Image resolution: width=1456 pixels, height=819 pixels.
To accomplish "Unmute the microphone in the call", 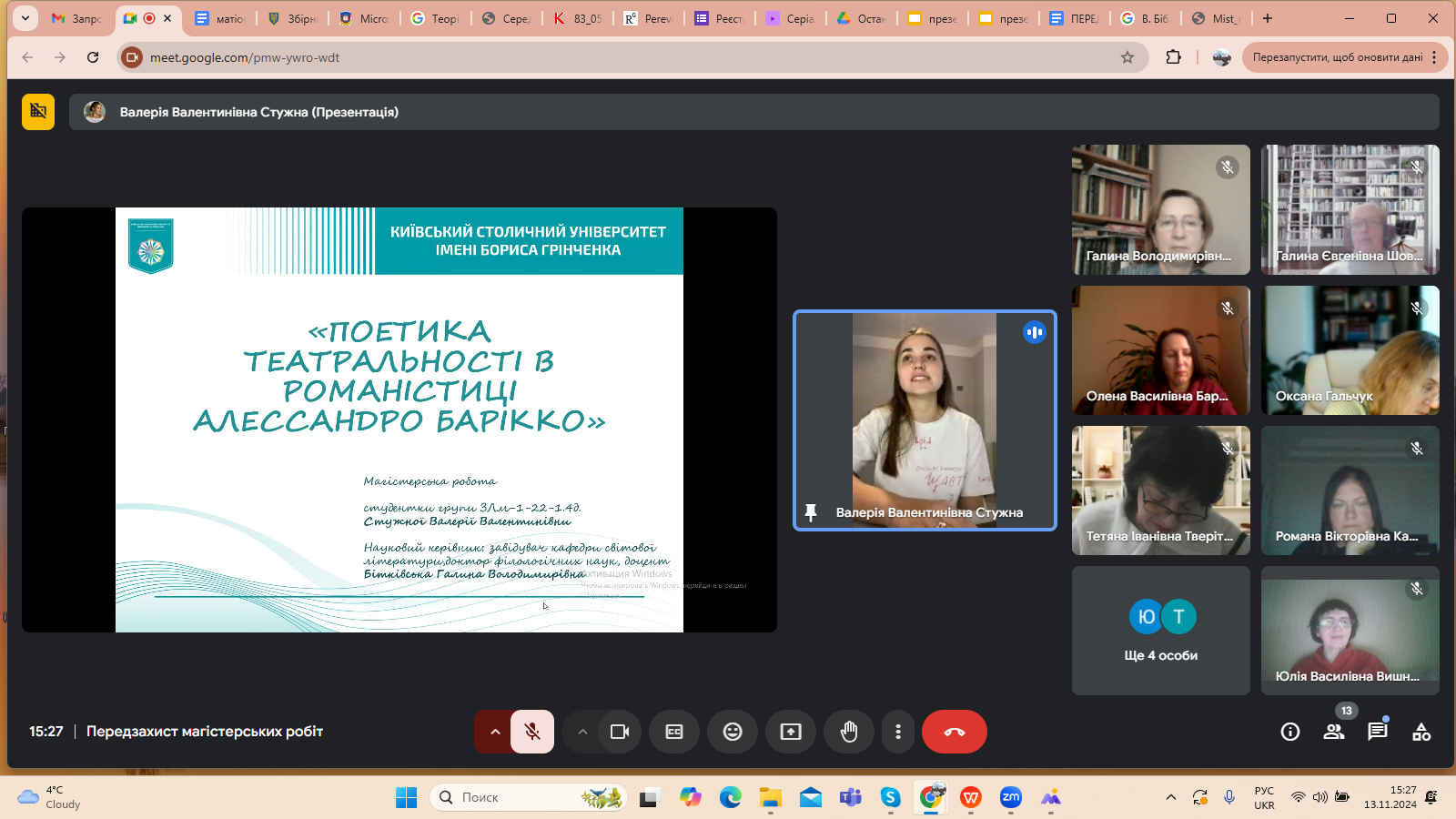I will pos(532,732).
